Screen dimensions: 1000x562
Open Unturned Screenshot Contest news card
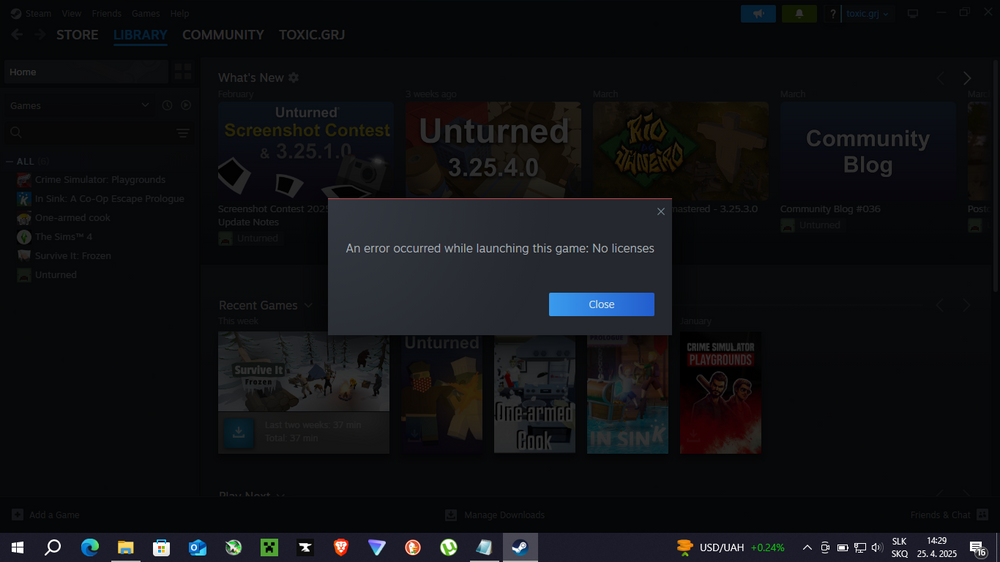[x=305, y=150]
